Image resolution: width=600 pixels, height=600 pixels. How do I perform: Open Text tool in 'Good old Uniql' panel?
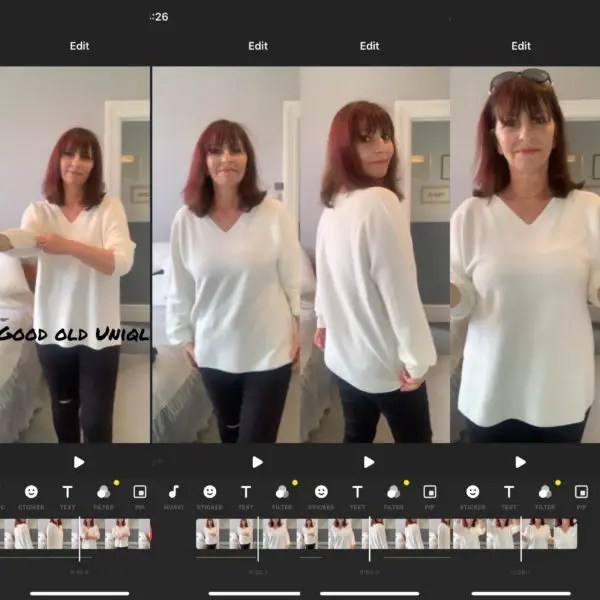coord(67,492)
